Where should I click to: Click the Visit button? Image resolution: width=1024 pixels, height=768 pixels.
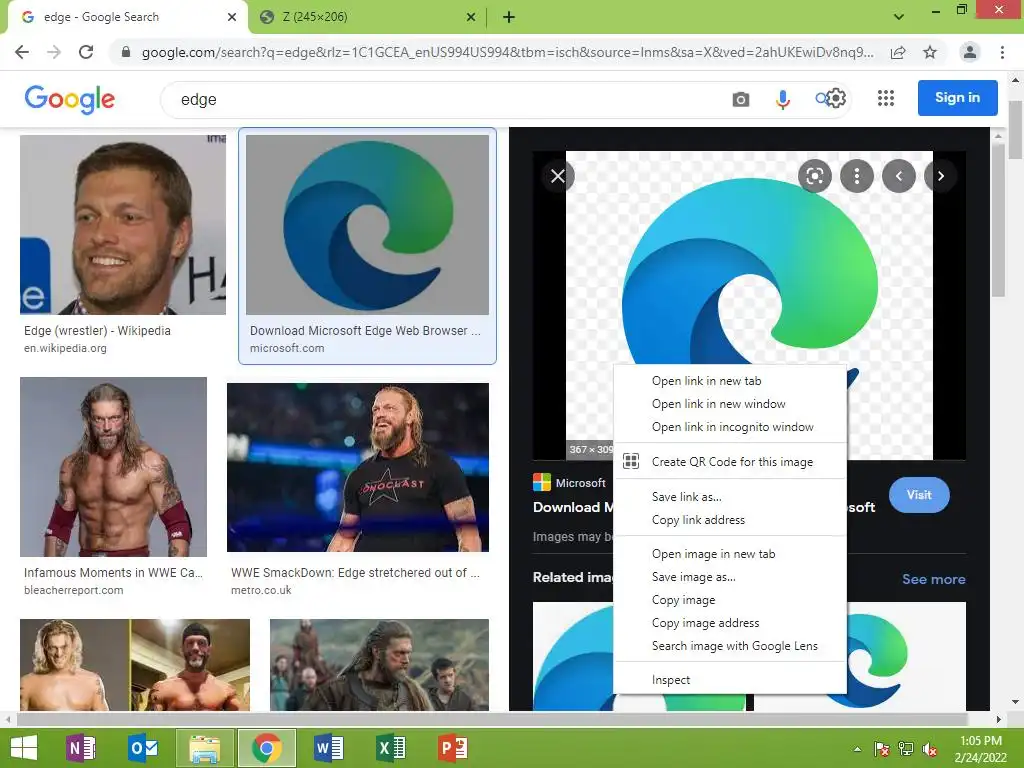[919, 495]
